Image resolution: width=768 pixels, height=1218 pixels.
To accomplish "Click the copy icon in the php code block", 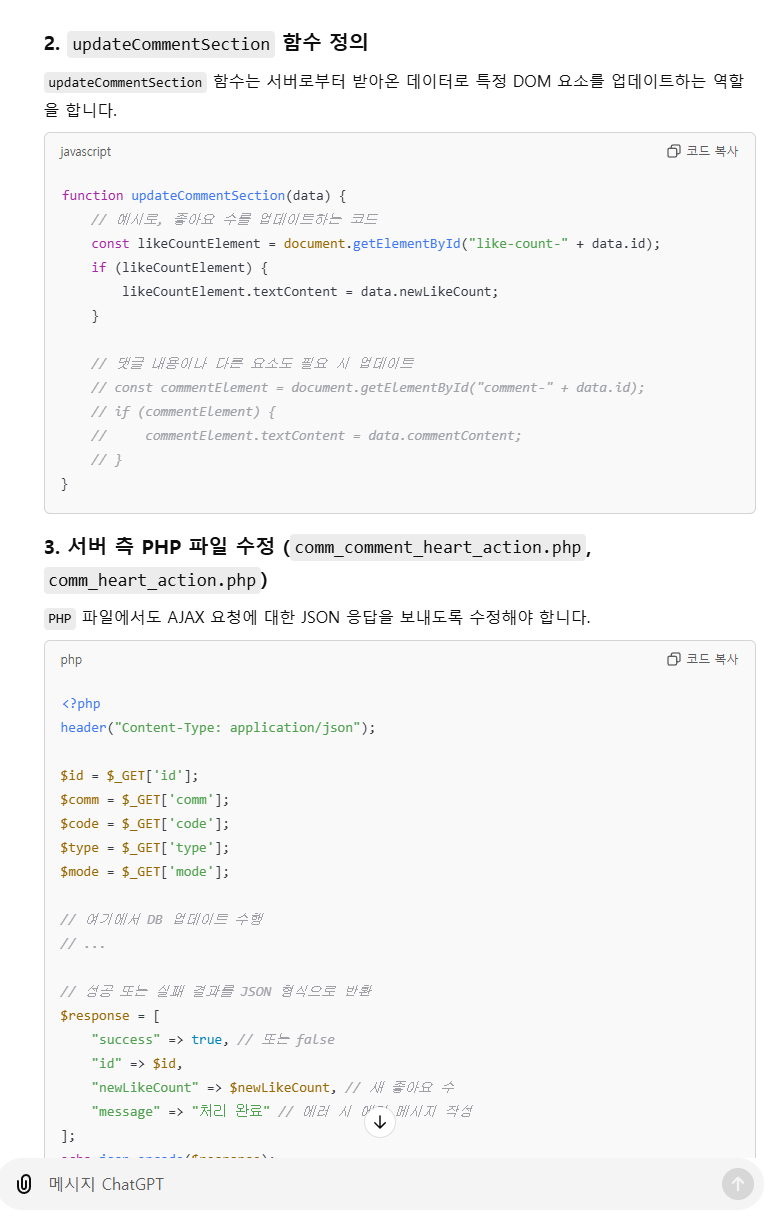I will (674, 659).
